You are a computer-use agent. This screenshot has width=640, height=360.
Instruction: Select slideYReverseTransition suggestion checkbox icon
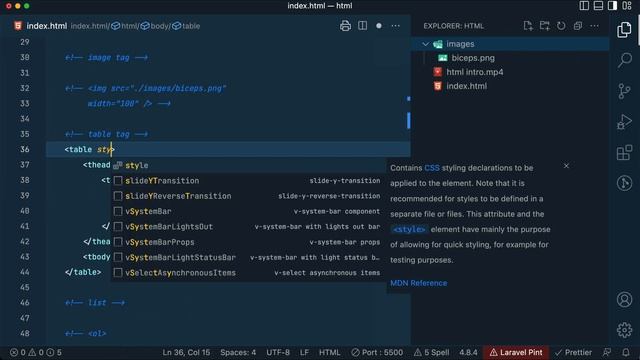click(x=118, y=196)
